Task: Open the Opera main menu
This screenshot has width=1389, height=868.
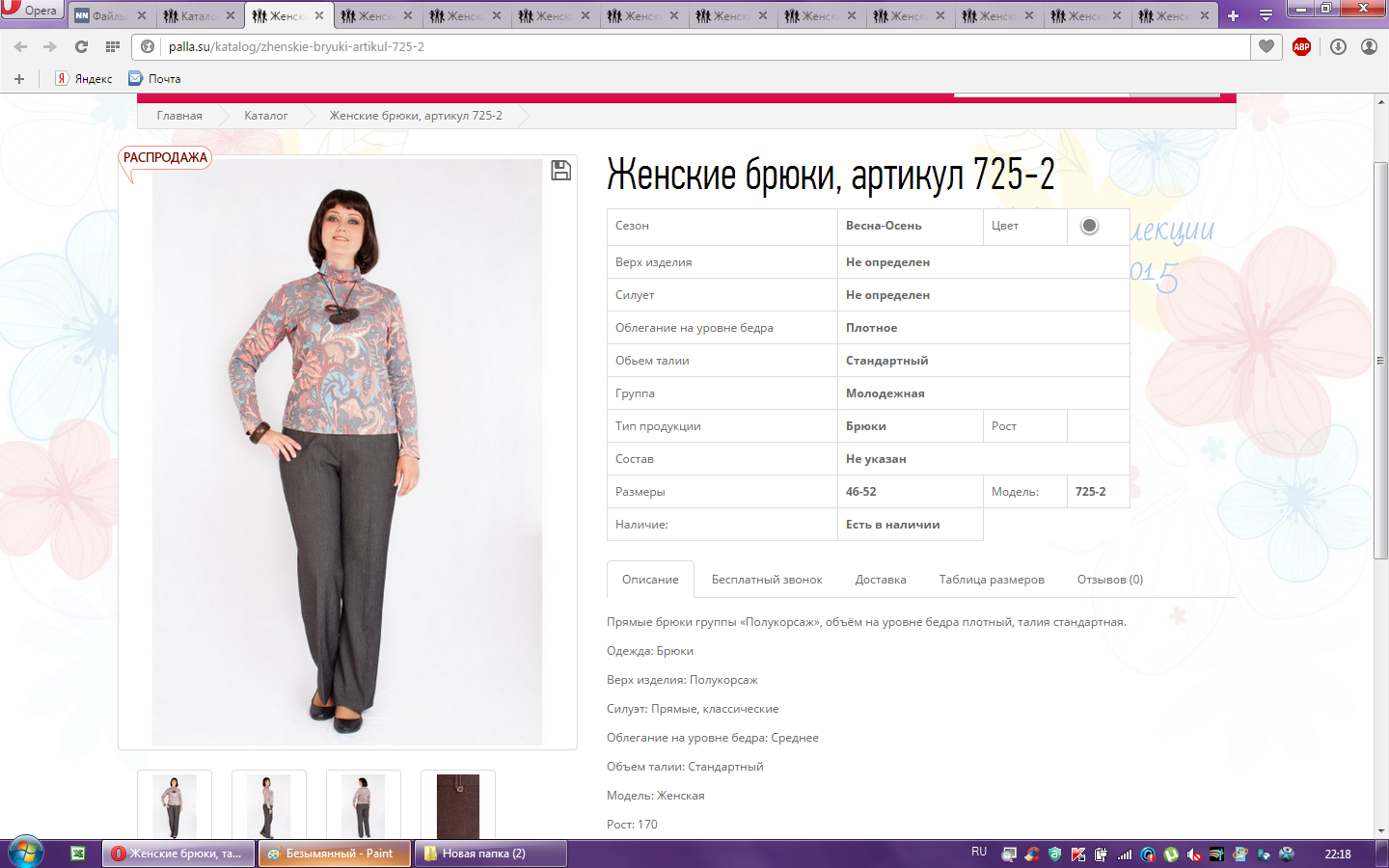Action: pos(31,11)
